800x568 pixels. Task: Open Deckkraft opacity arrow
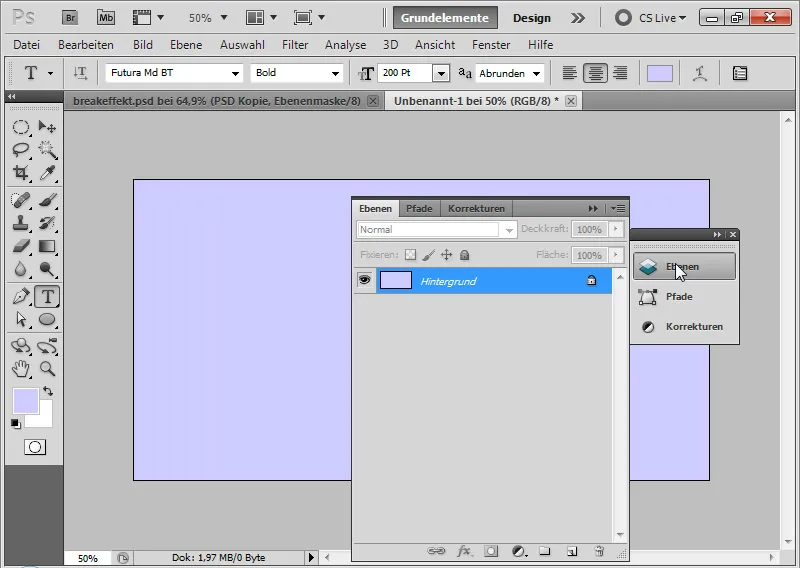click(616, 229)
